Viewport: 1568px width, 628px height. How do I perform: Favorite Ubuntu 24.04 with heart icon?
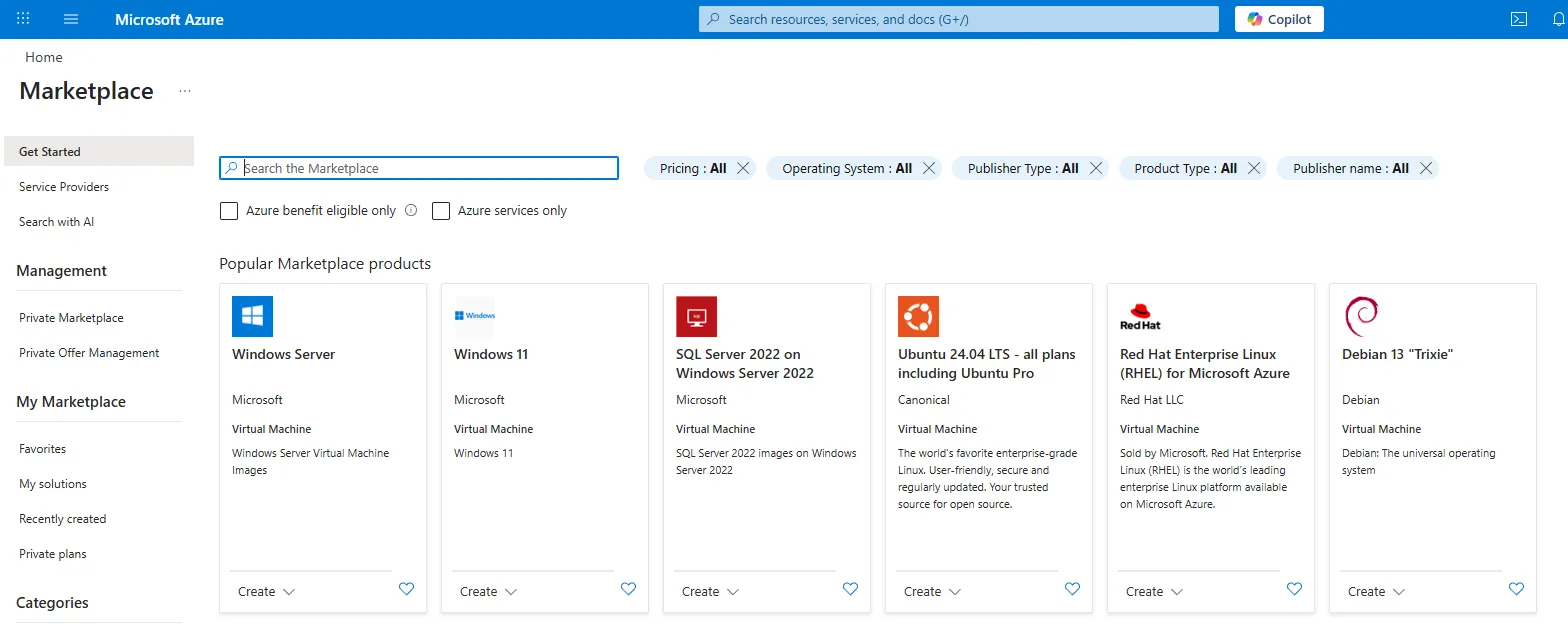click(1072, 589)
